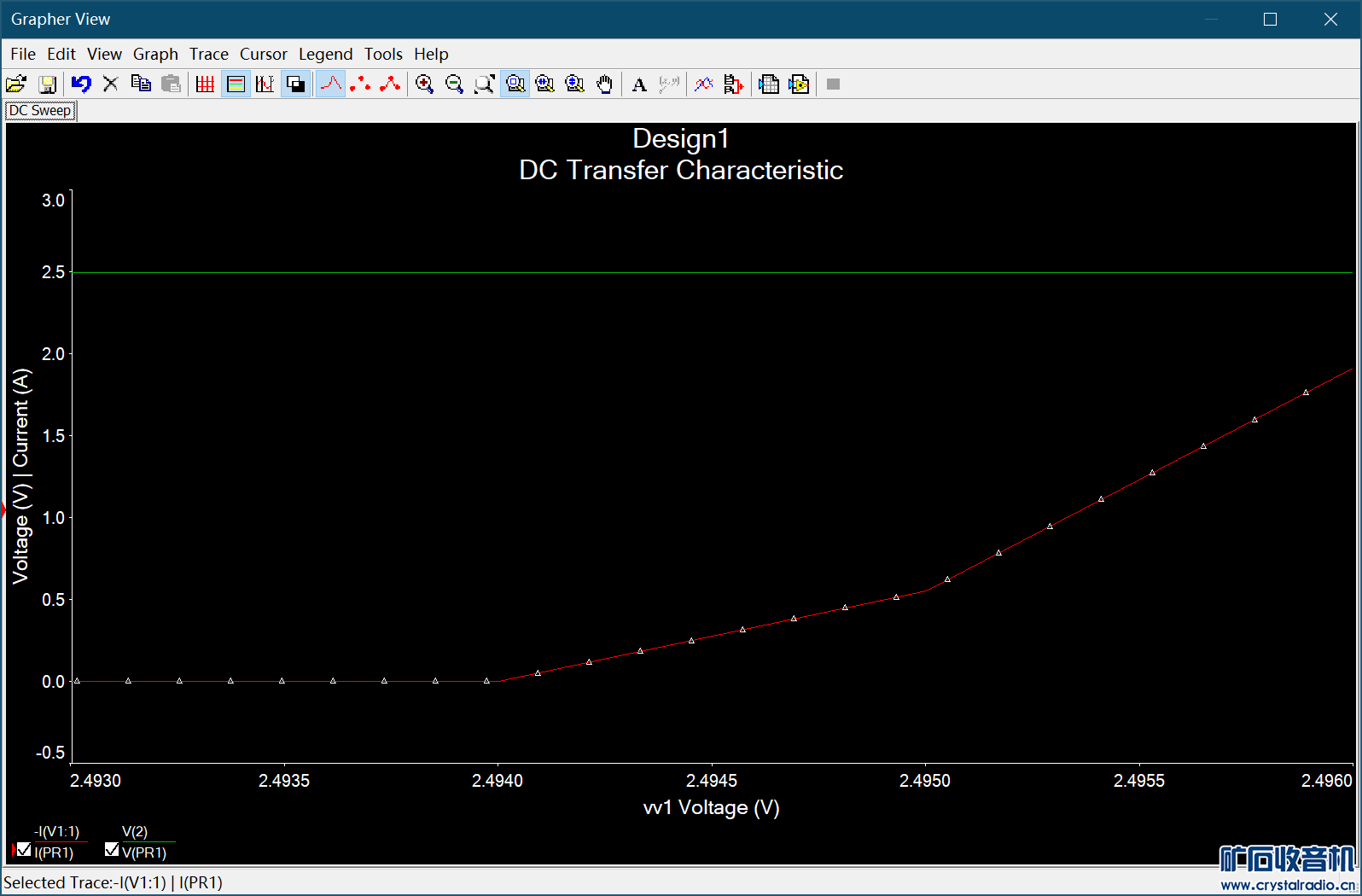Open the Trace menu
Image resolution: width=1362 pixels, height=896 pixels.
click(208, 54)
